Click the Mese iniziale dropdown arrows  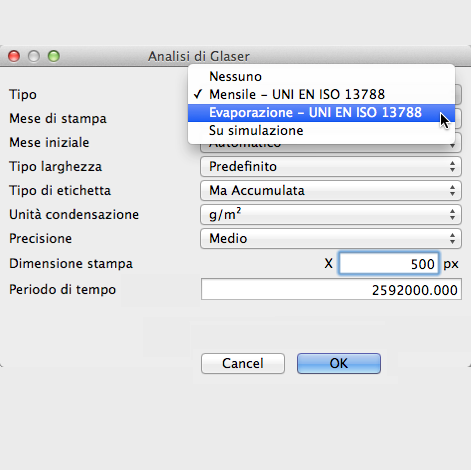452,146
